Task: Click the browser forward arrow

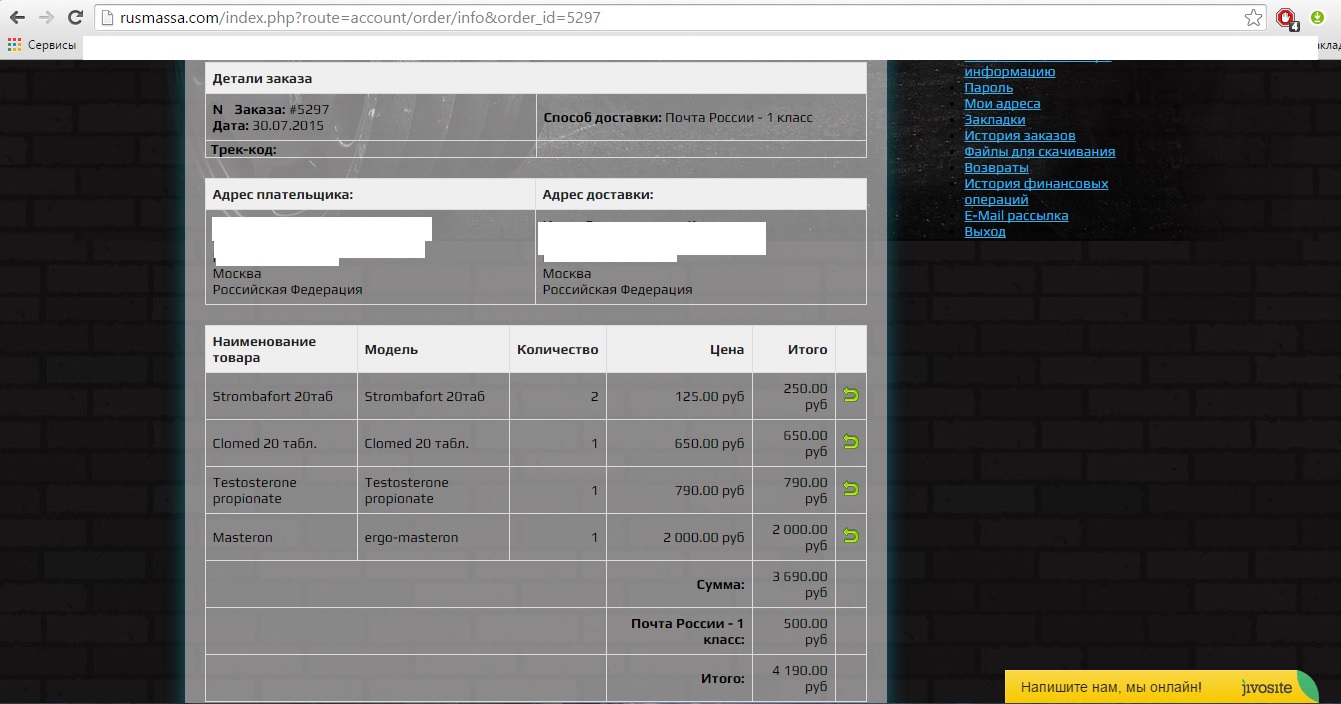Action: click(x=46, y=18)
